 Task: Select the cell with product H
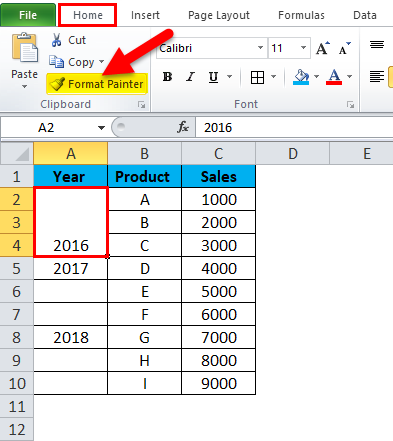(x=145, y=360)
